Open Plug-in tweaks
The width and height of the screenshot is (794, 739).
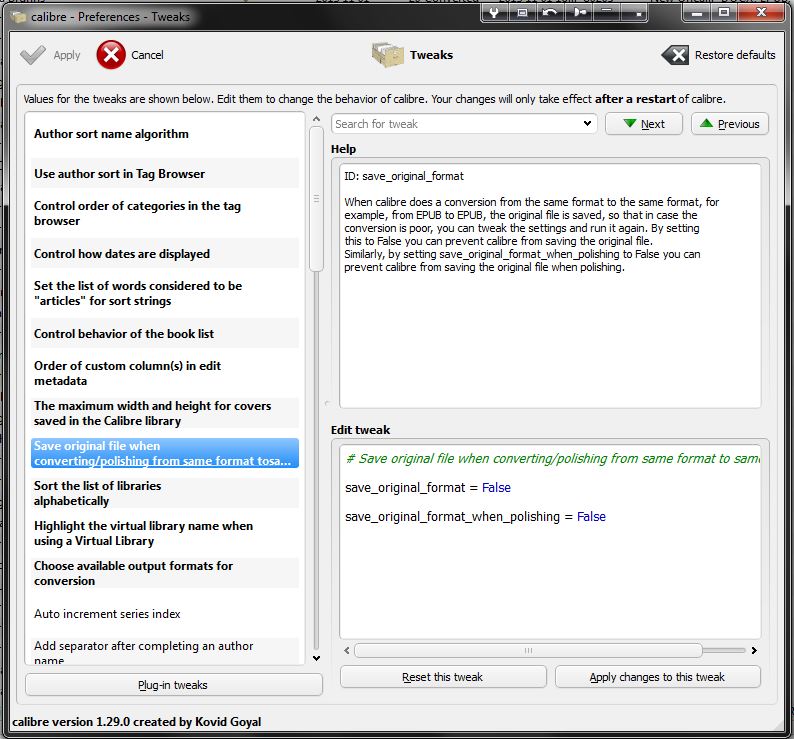[173, 685]
